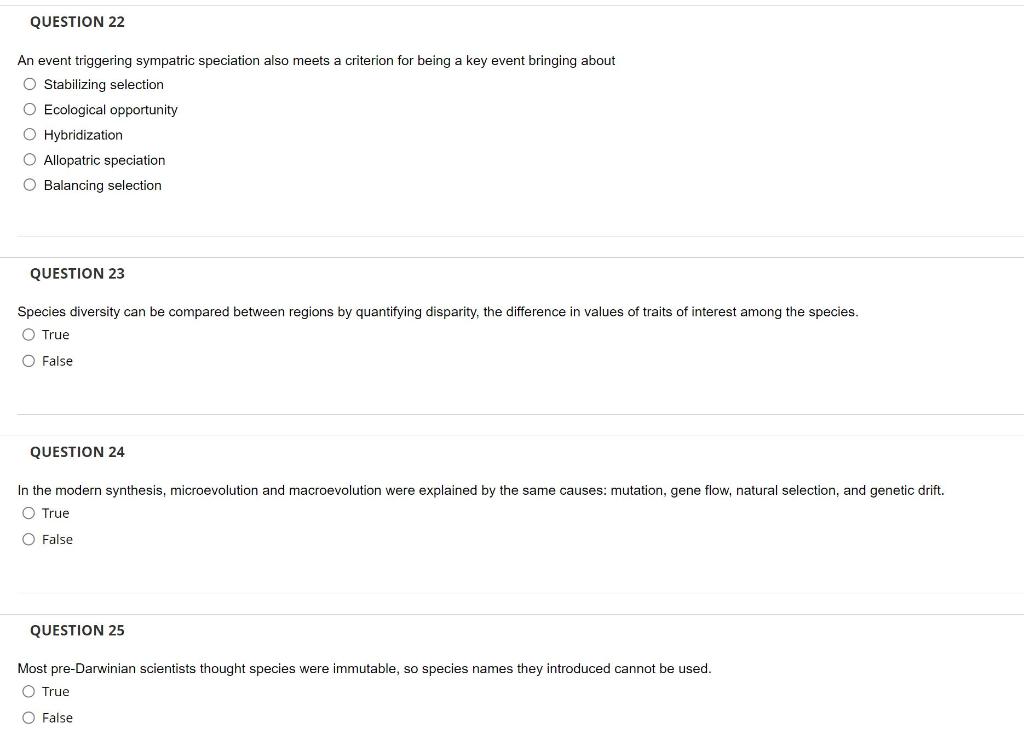Click the 'True' label under Question 25
The height and width of the screenshot is (746, 1024).
click(57, 691)
